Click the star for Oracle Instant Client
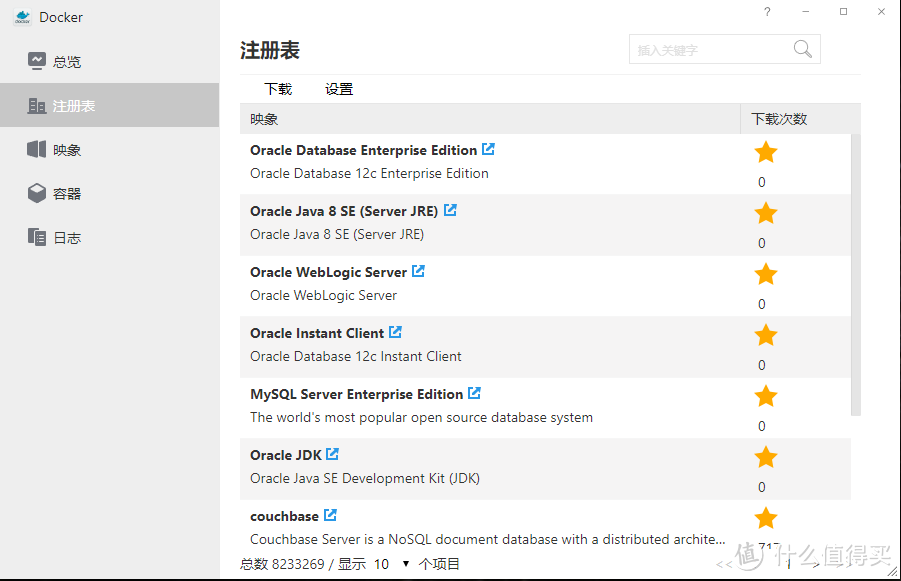 (765, 335)
